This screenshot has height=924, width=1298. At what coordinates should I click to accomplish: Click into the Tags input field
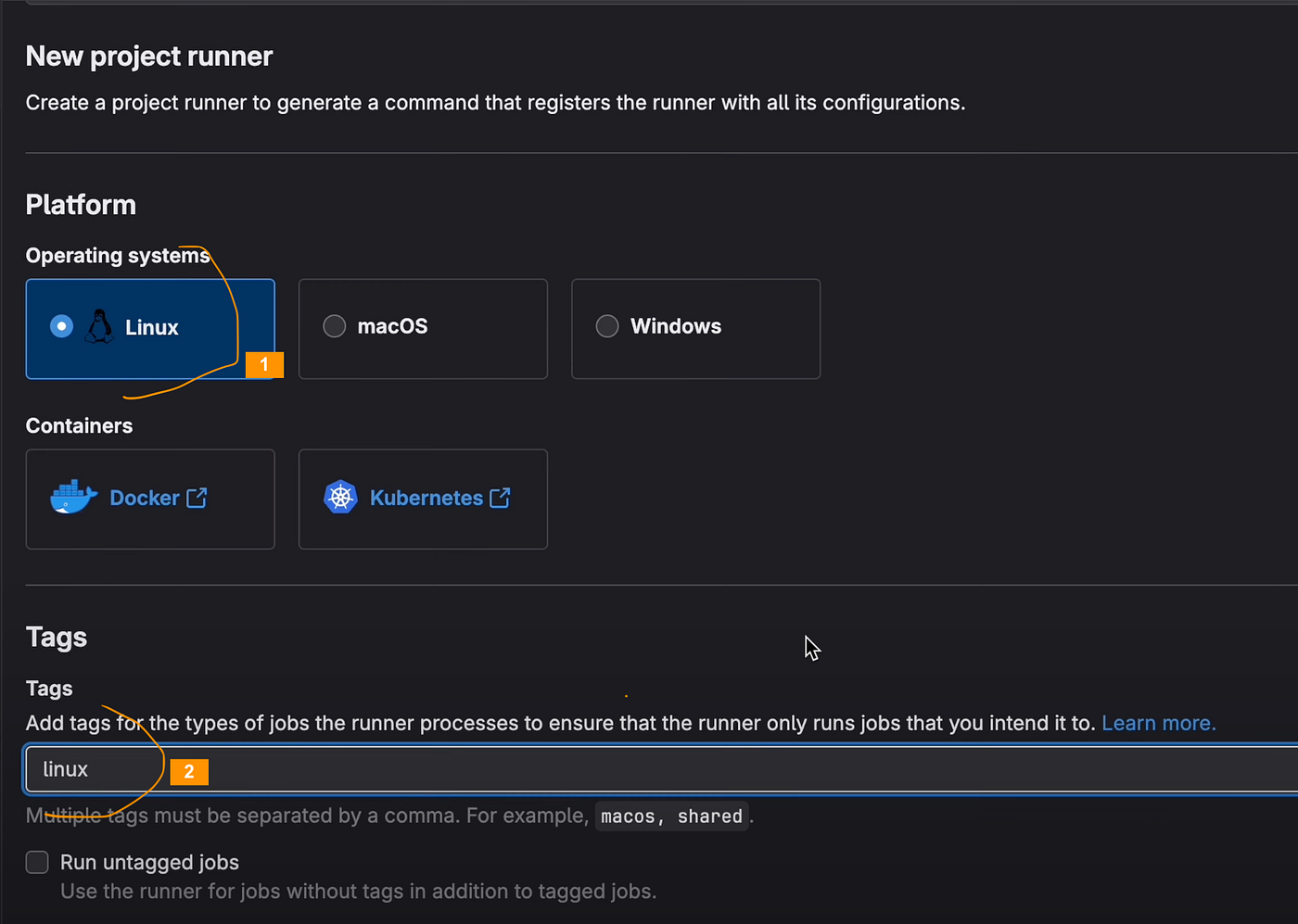point(662,769)
